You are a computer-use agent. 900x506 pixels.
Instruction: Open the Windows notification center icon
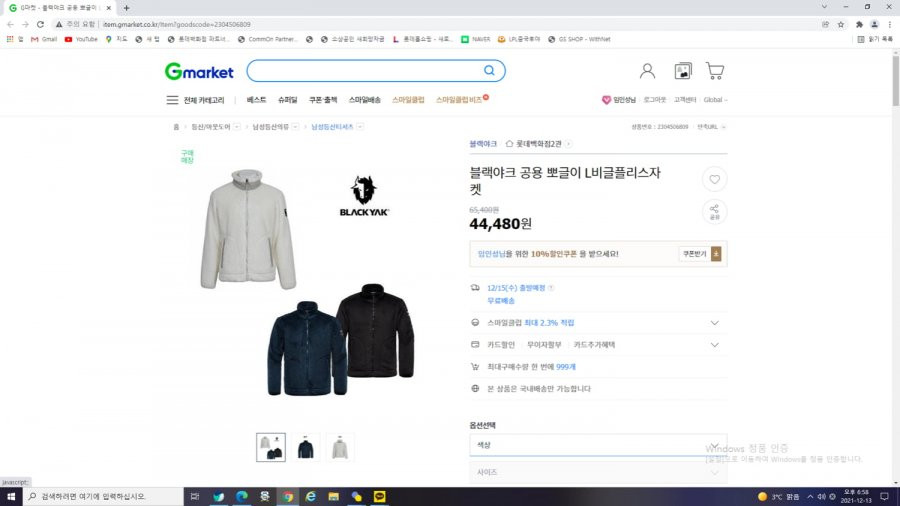pos(885,496)
